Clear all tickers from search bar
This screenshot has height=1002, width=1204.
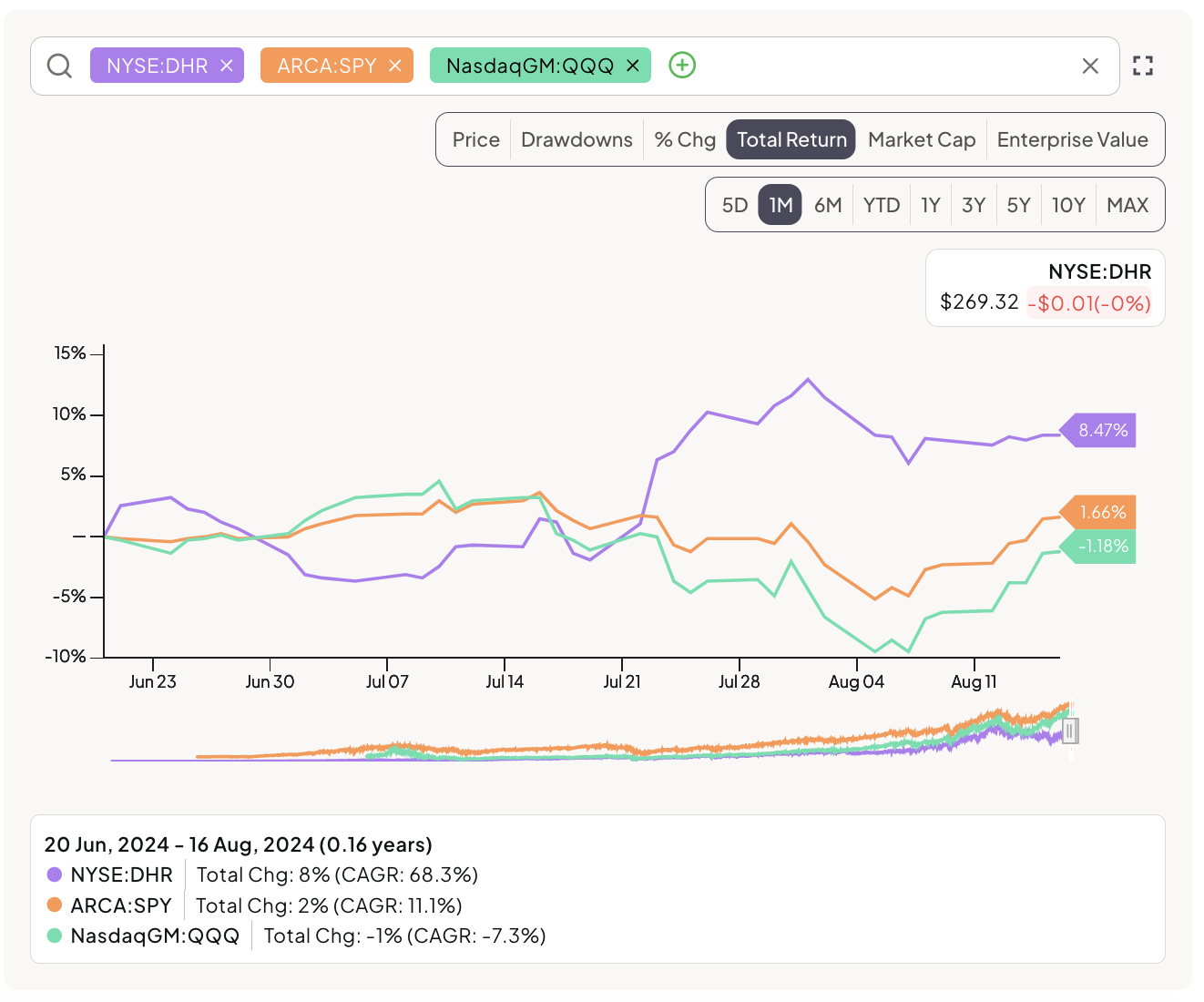click(1090, 66)
